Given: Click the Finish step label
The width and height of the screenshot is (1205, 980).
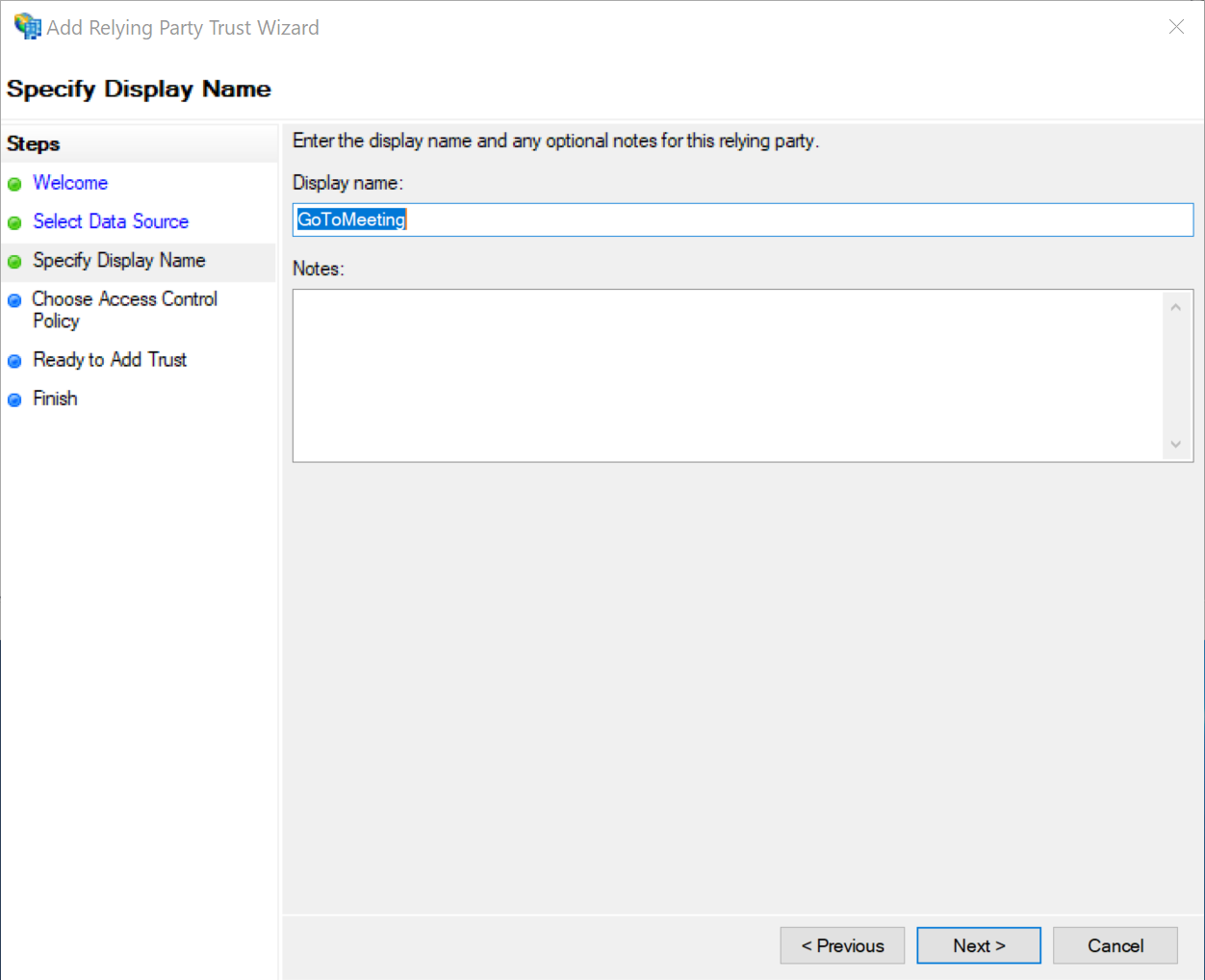Looking at the screenshot, I should click(x=55, y=399).
